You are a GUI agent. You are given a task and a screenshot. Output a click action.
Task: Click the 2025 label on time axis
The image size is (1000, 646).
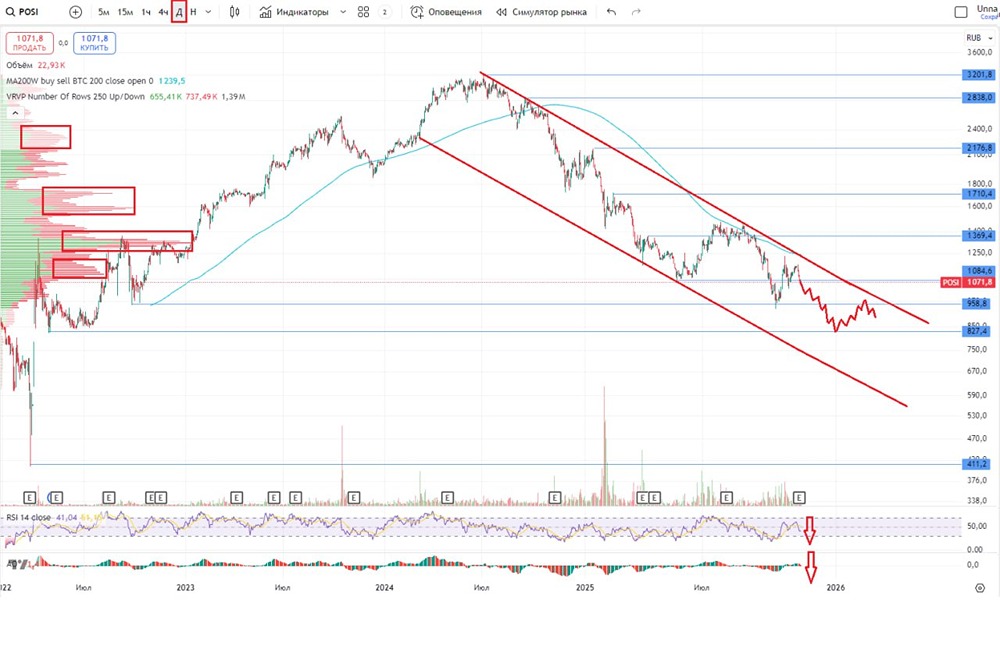click(585, 587)
